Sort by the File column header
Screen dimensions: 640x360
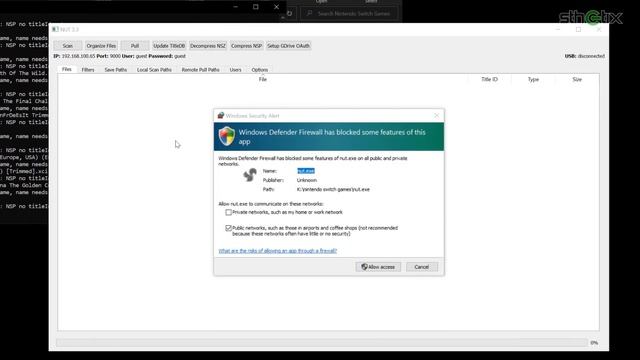click(262, 79)
